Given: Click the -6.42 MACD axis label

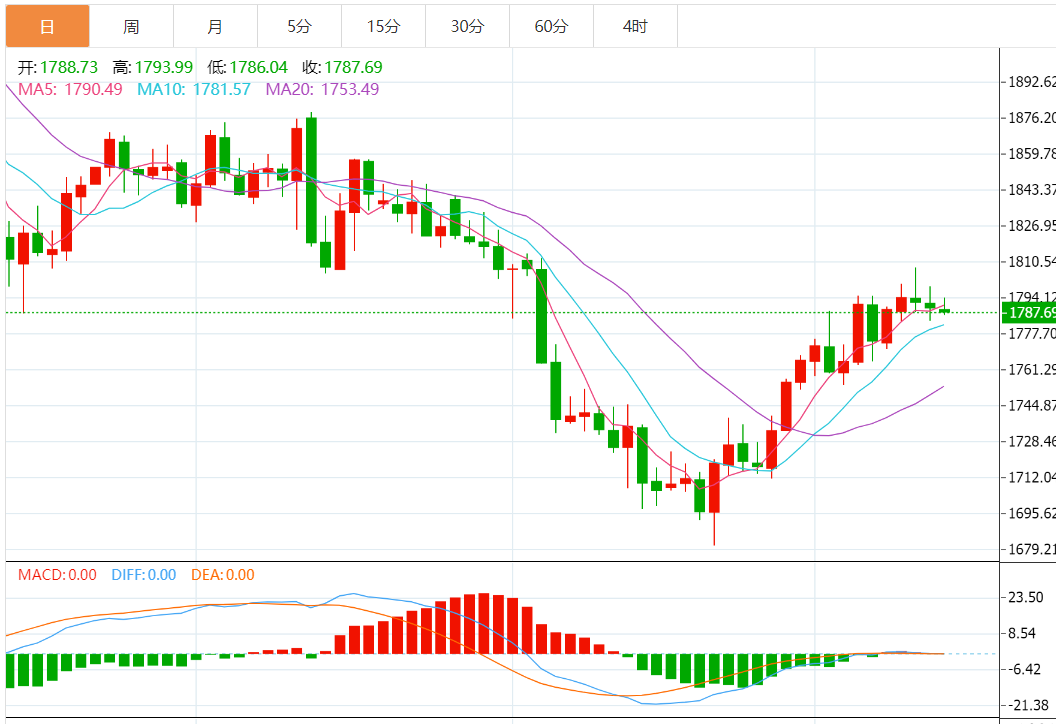Looking at the screenshot, I should pos(1026,669).
